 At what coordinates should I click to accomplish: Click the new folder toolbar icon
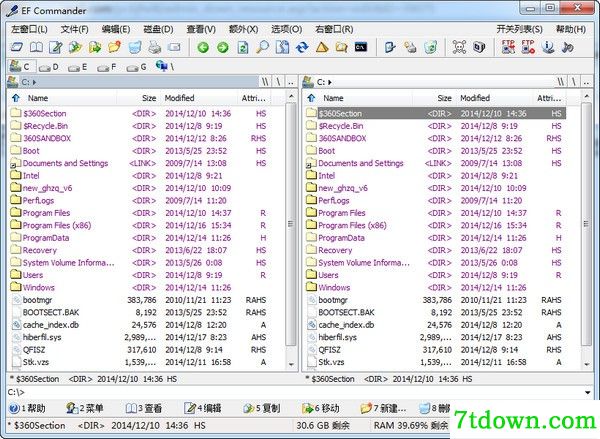pos(114,47)
